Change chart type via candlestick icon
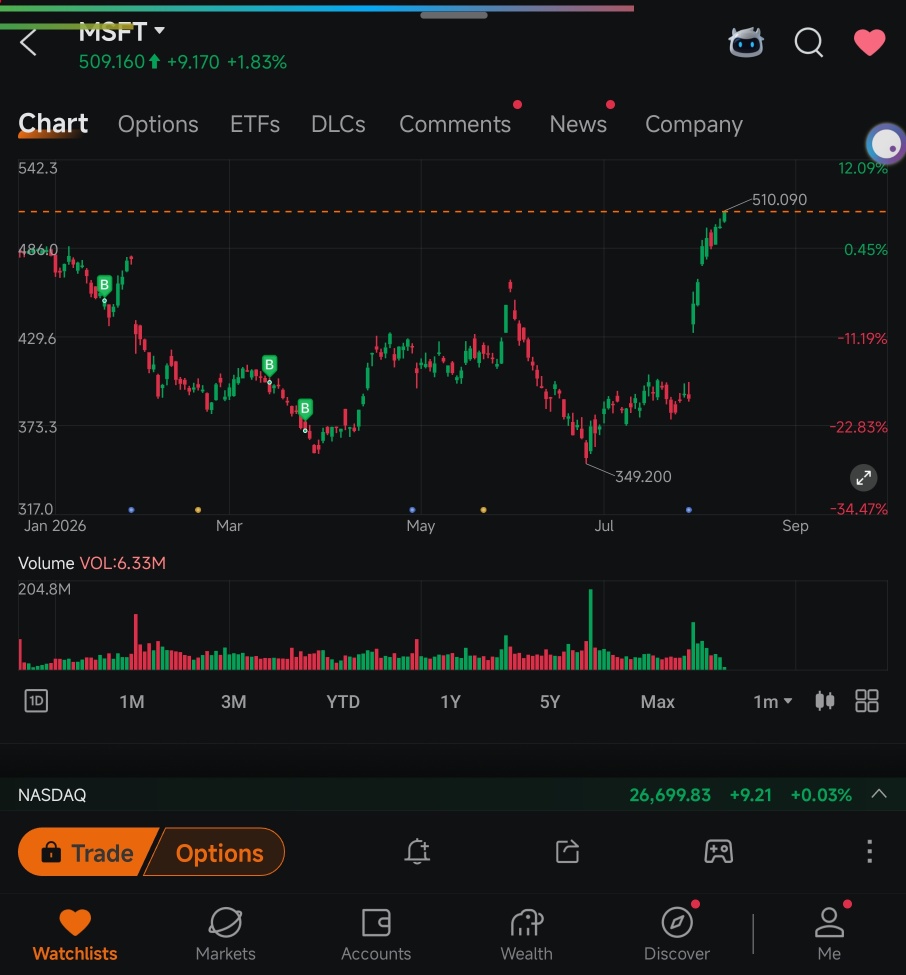906x975 pixels. [825, 701]
